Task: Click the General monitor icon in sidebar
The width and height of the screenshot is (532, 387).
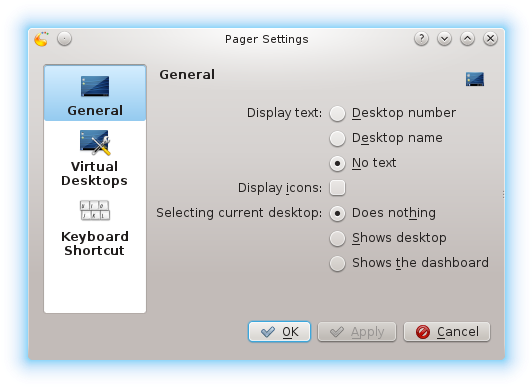Action: pyautogui.click(x=95, y=86)
